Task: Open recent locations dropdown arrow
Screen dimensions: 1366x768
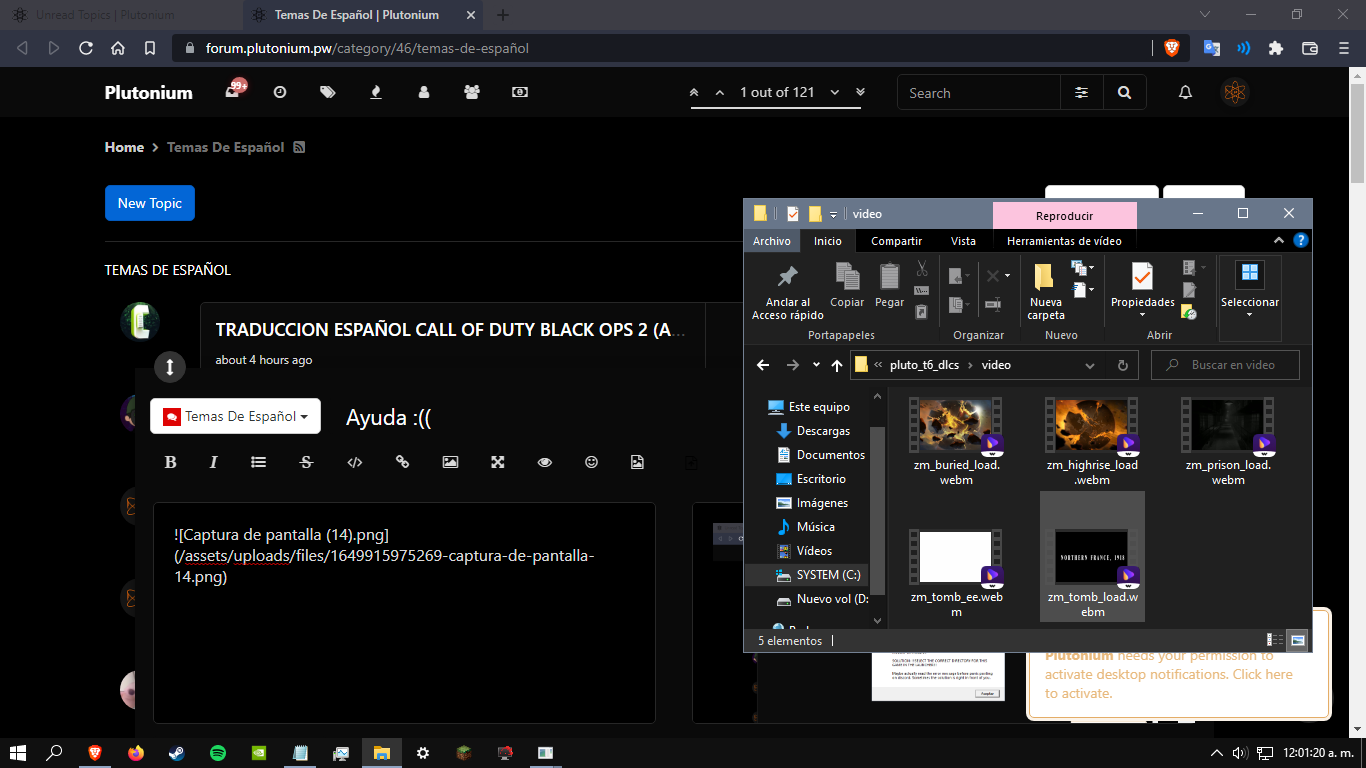Action: pos(816,365)
